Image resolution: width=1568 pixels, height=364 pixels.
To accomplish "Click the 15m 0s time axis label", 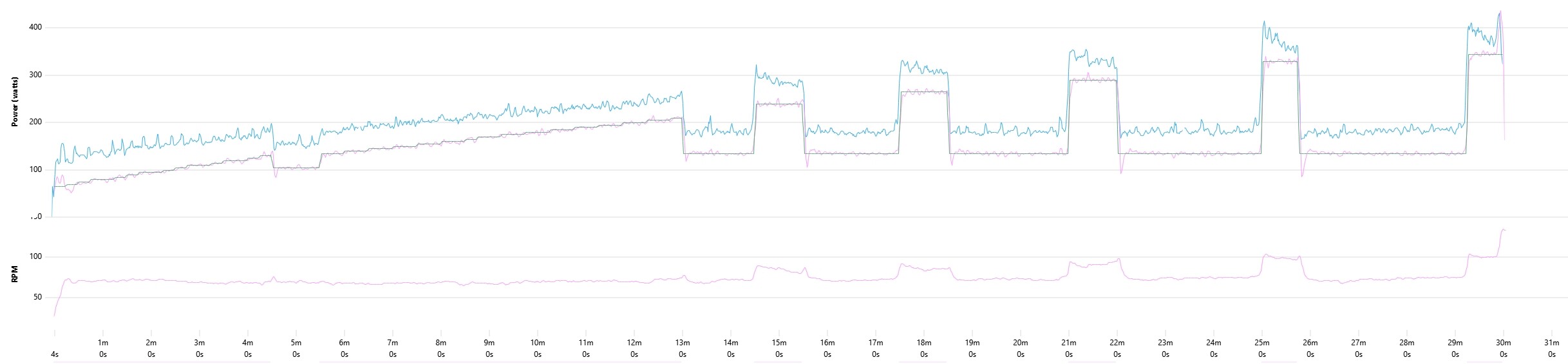I will coord(779,349).
